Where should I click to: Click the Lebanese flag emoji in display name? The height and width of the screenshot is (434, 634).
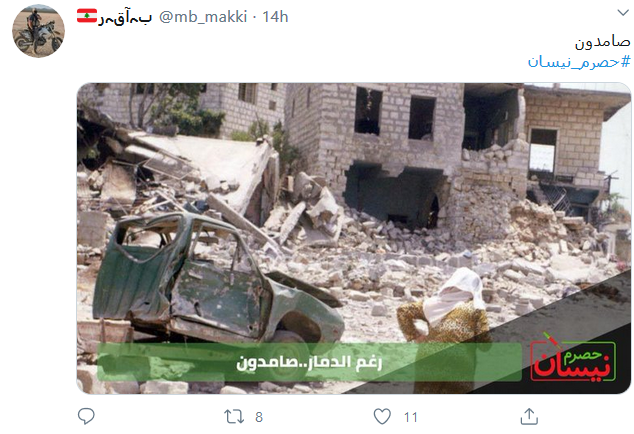tap(87, 16)
